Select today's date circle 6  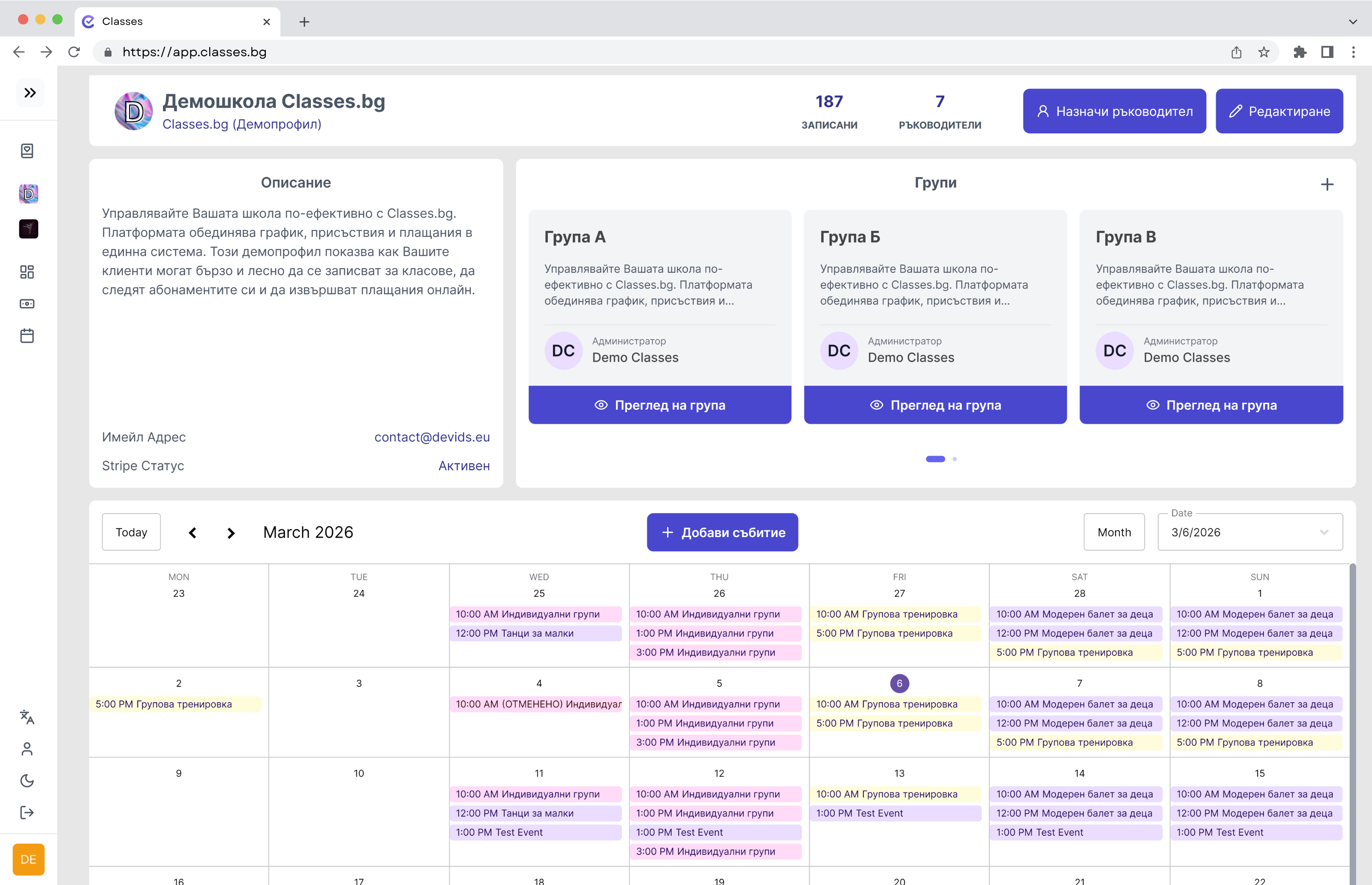click(900, 683)
